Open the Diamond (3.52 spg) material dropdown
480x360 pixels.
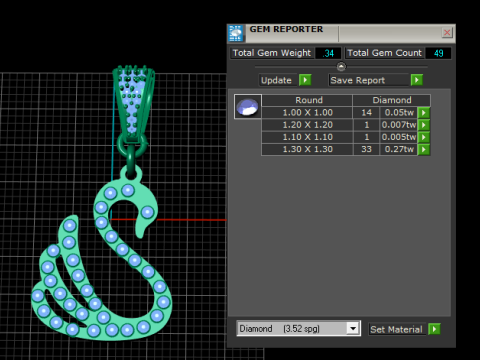coord(353,329)
